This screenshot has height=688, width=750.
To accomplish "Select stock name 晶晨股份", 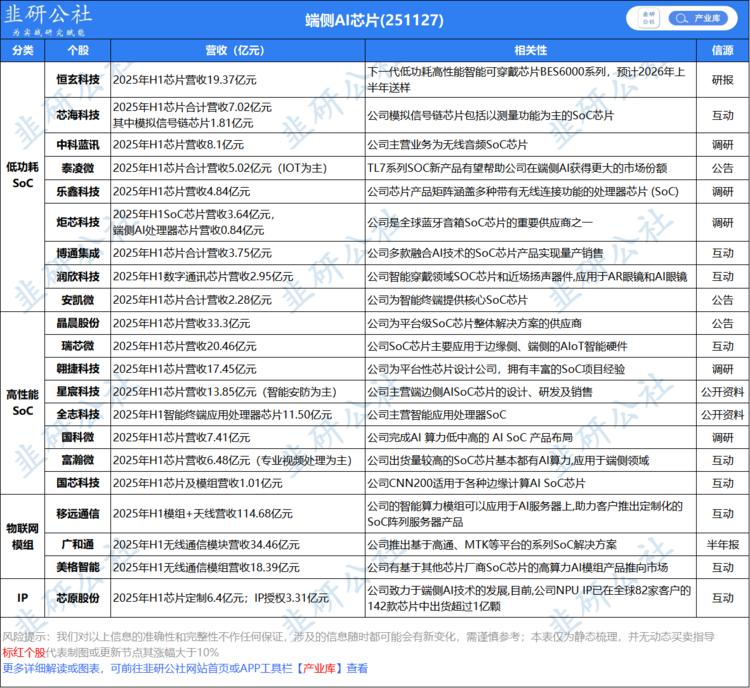I will [78, 323].
